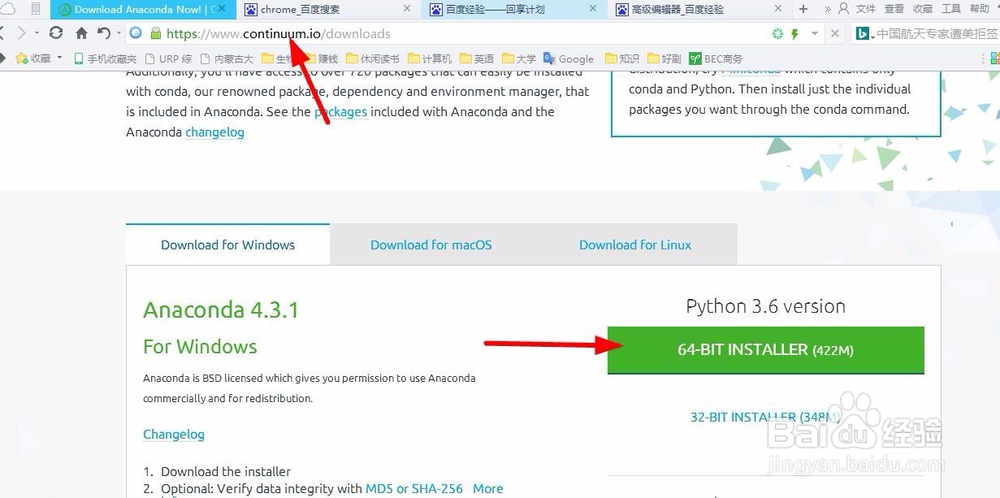Open 赚钱 bookmark folder
The image size is (1000, 498).
(321, 59)
